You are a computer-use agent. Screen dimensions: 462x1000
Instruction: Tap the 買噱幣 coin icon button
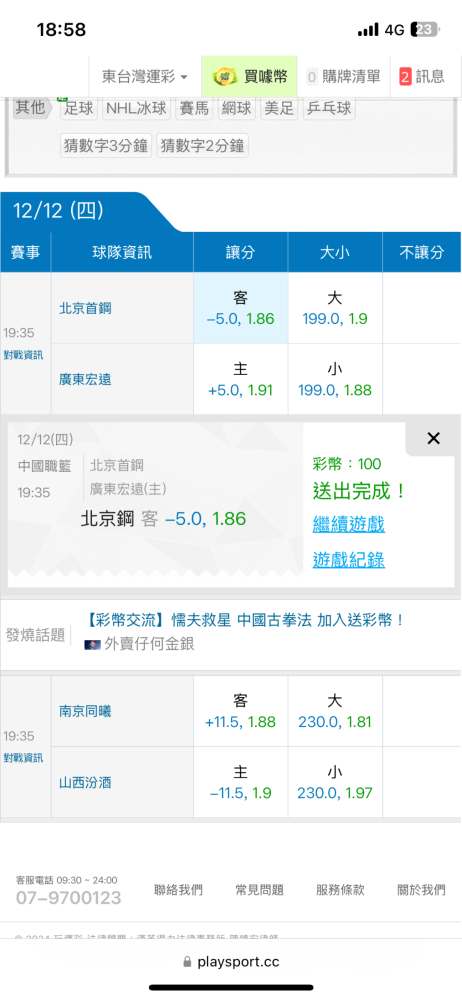250,77
